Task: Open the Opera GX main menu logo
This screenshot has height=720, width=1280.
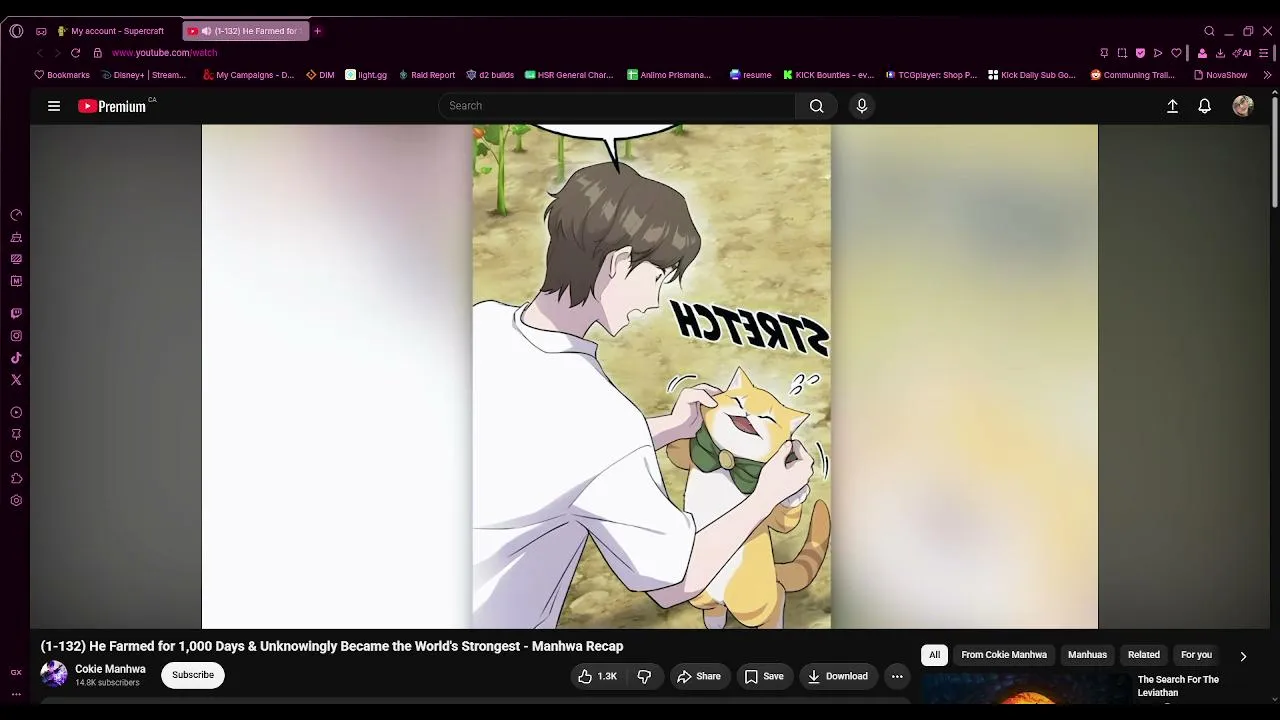Action: [16, 31]
